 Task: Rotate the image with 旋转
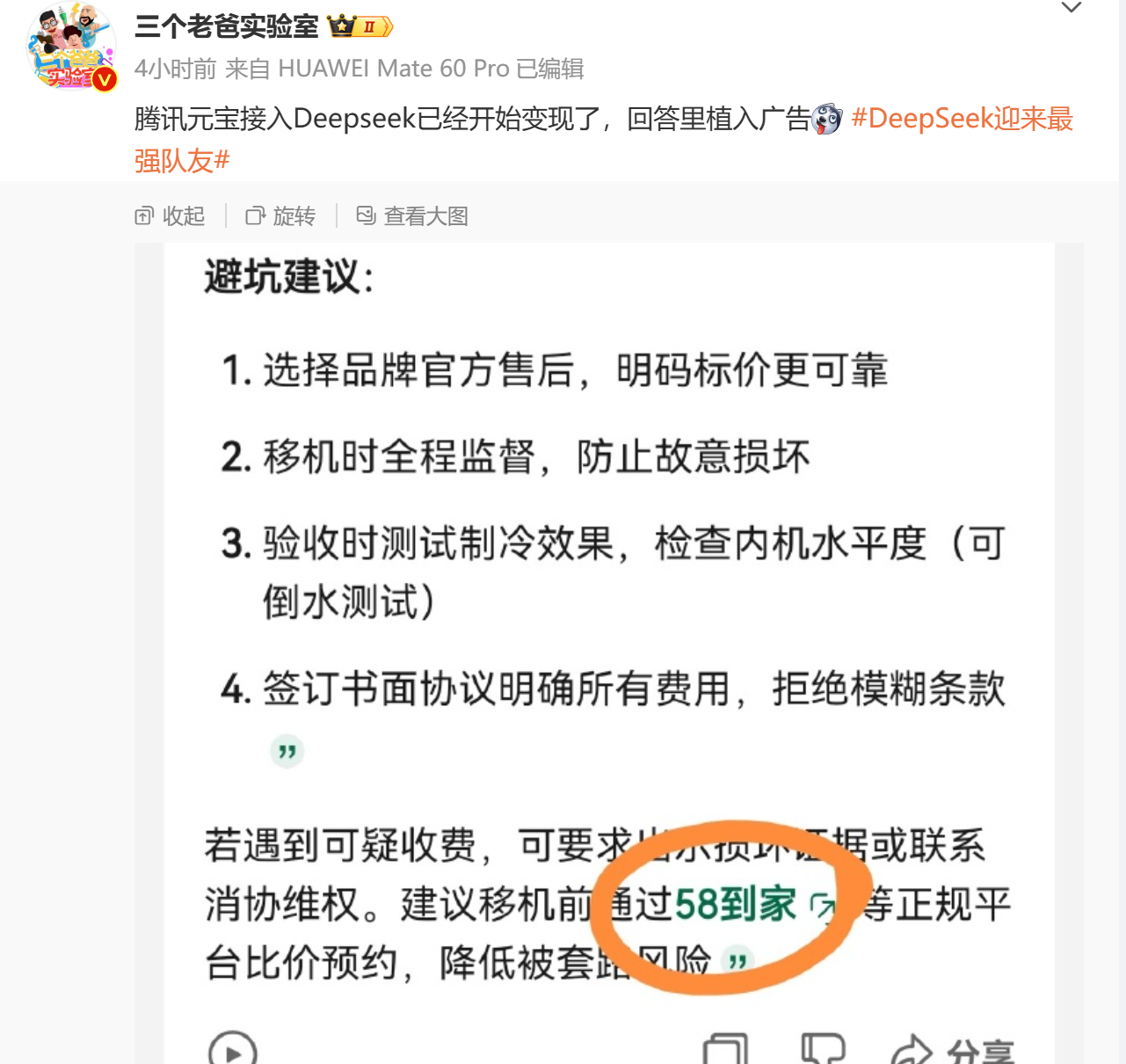click(x=281, y=215)
